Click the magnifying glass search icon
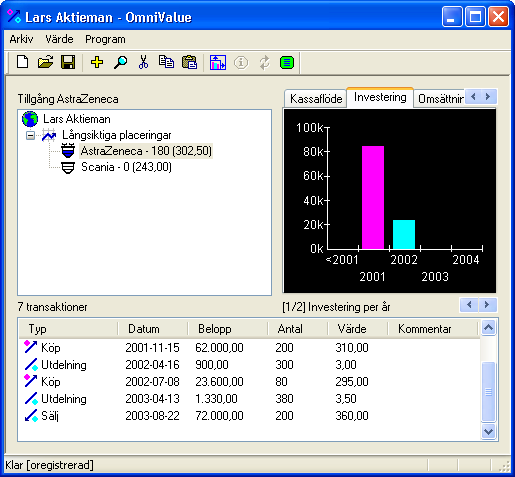This screenshot has width=515, height=477. point(120,62)
